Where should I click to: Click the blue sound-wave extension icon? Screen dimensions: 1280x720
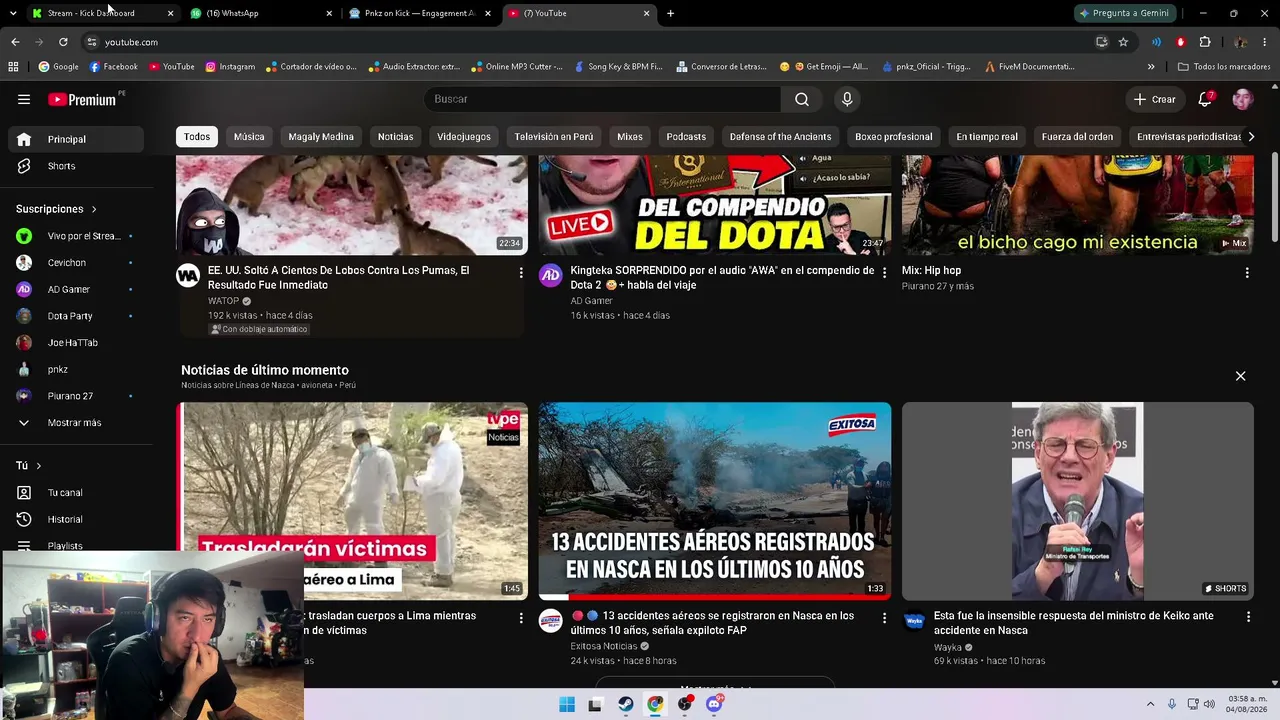click(x=1157, y=42)
